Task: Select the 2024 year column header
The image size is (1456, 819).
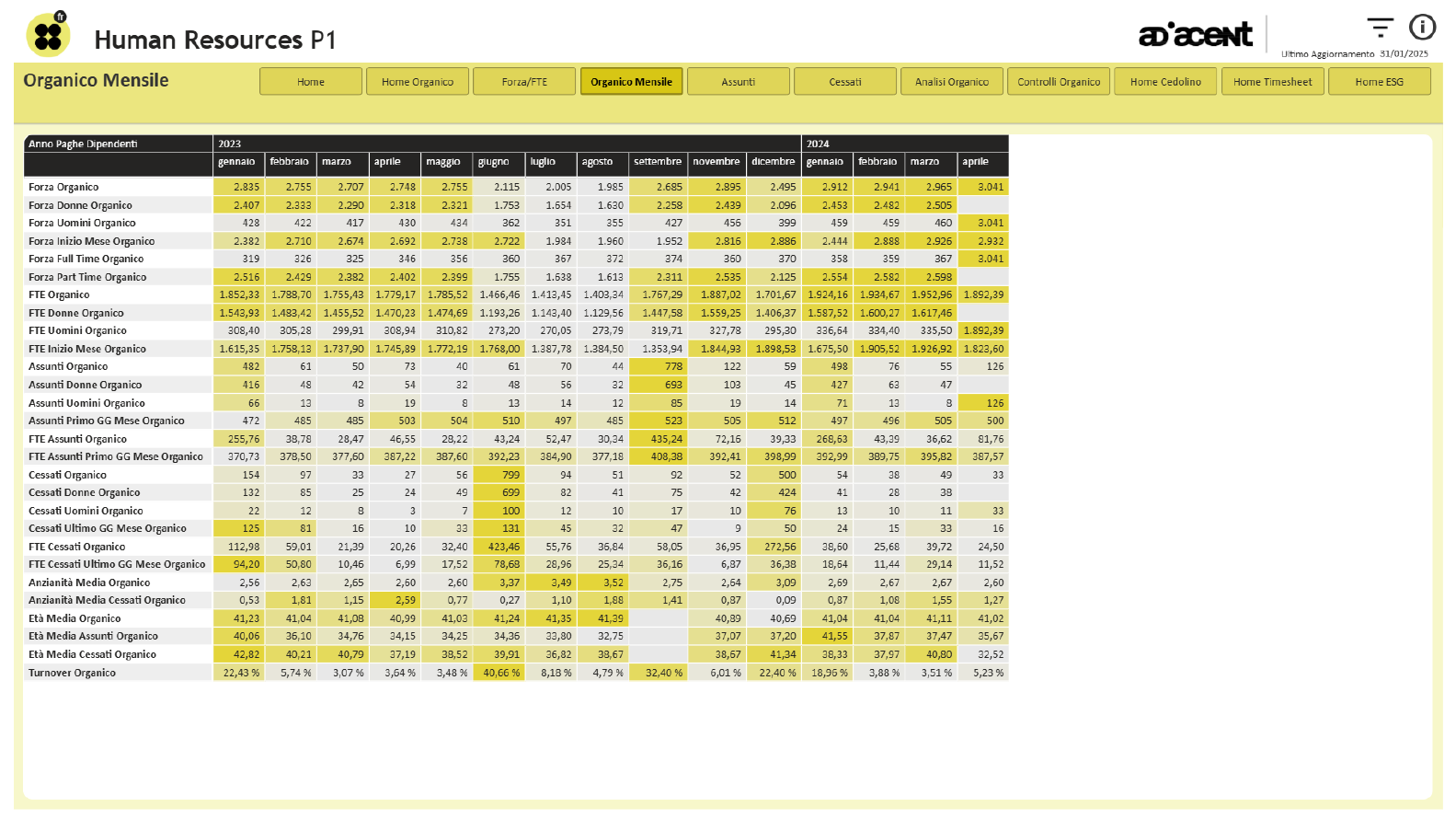Action: click(818, 144)
